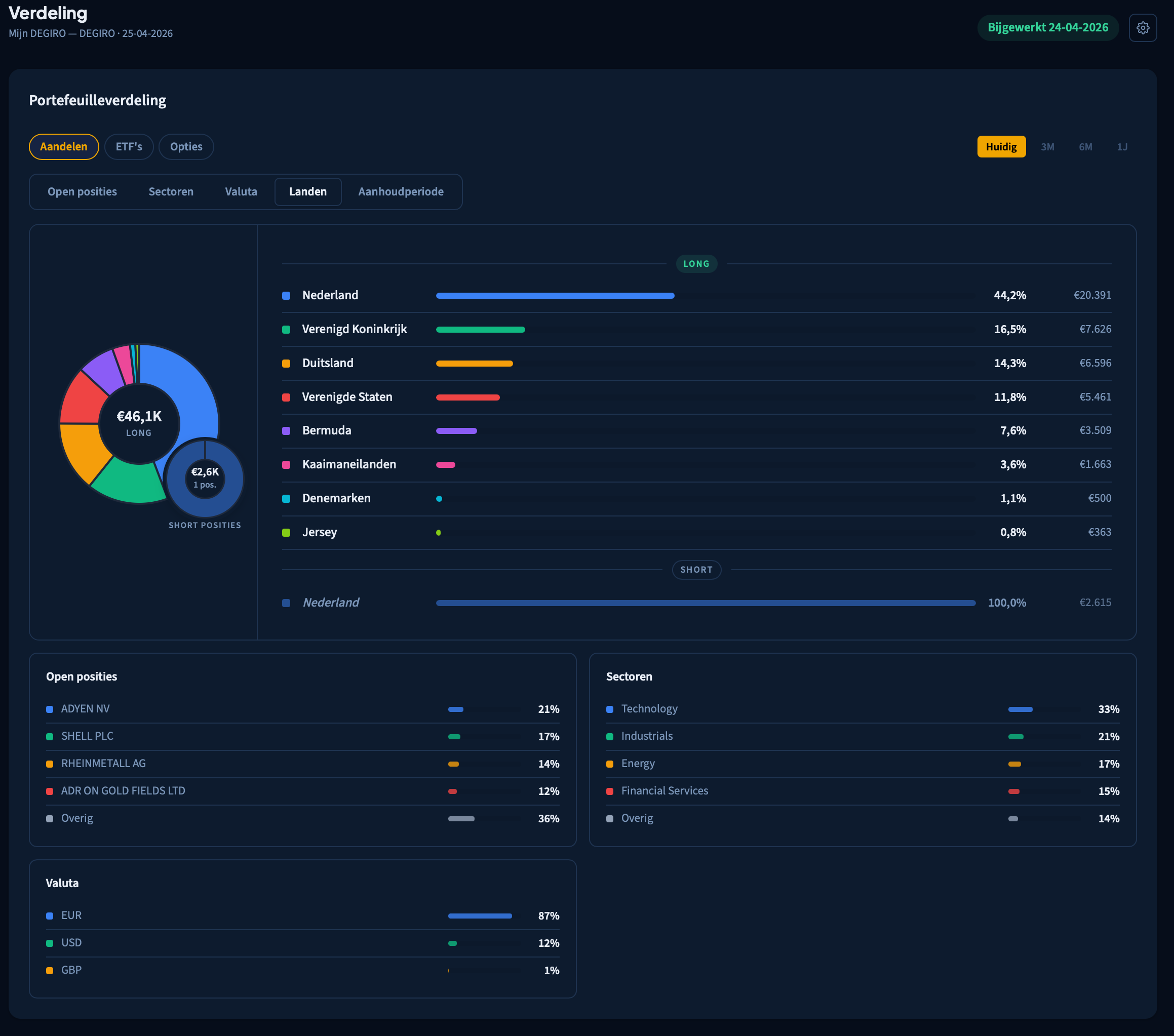Select the Bermuda country row
1174x1036 pixels.
click(327, 431)
